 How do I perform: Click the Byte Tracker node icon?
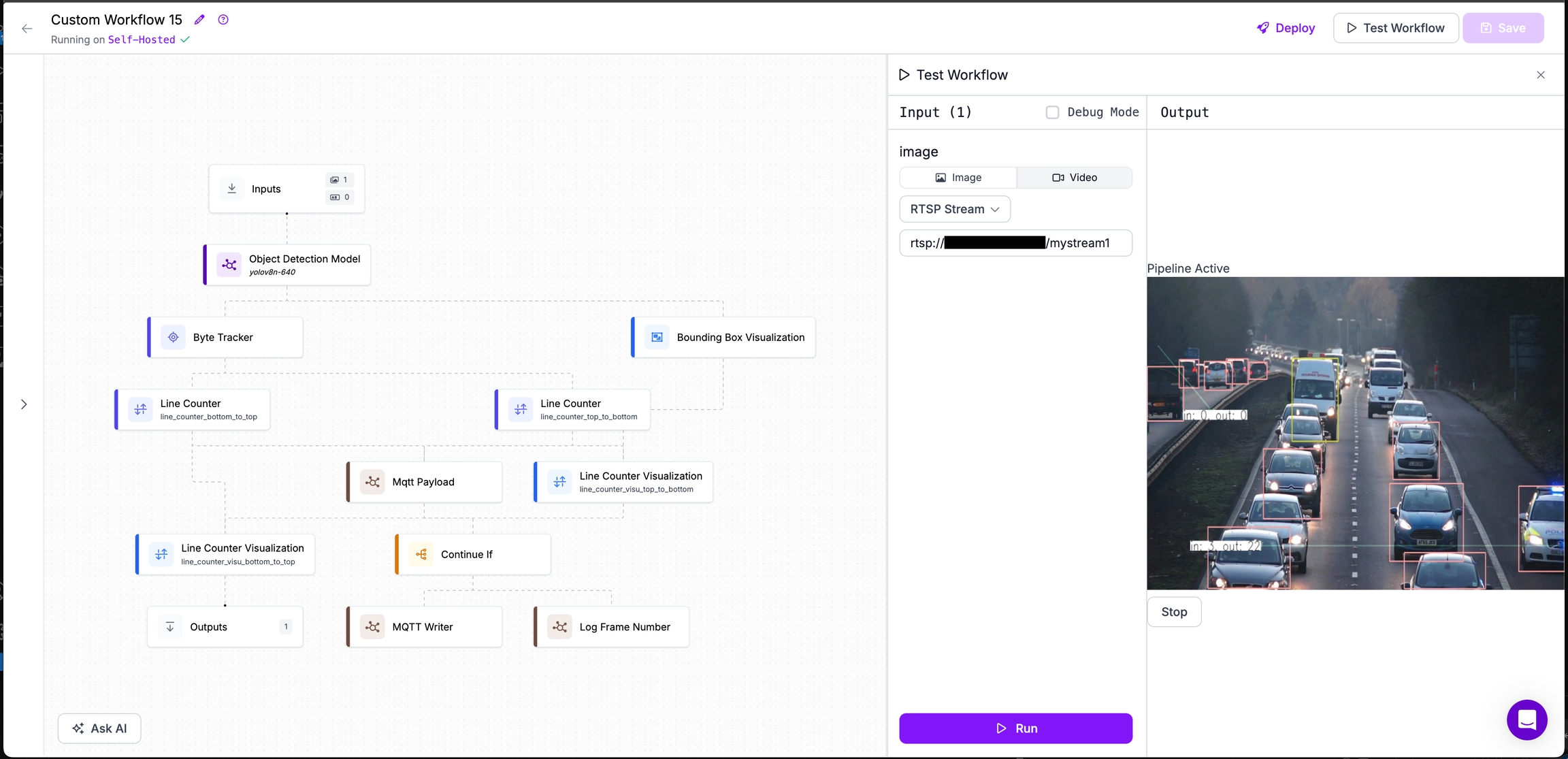[174, 337]
